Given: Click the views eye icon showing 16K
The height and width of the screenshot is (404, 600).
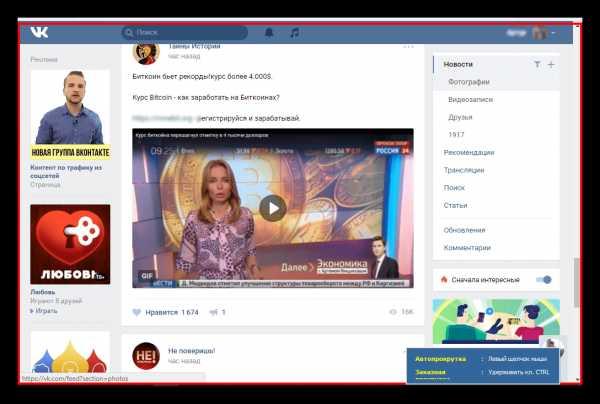Looking at the screenshot, I should (x=393, y=312).
